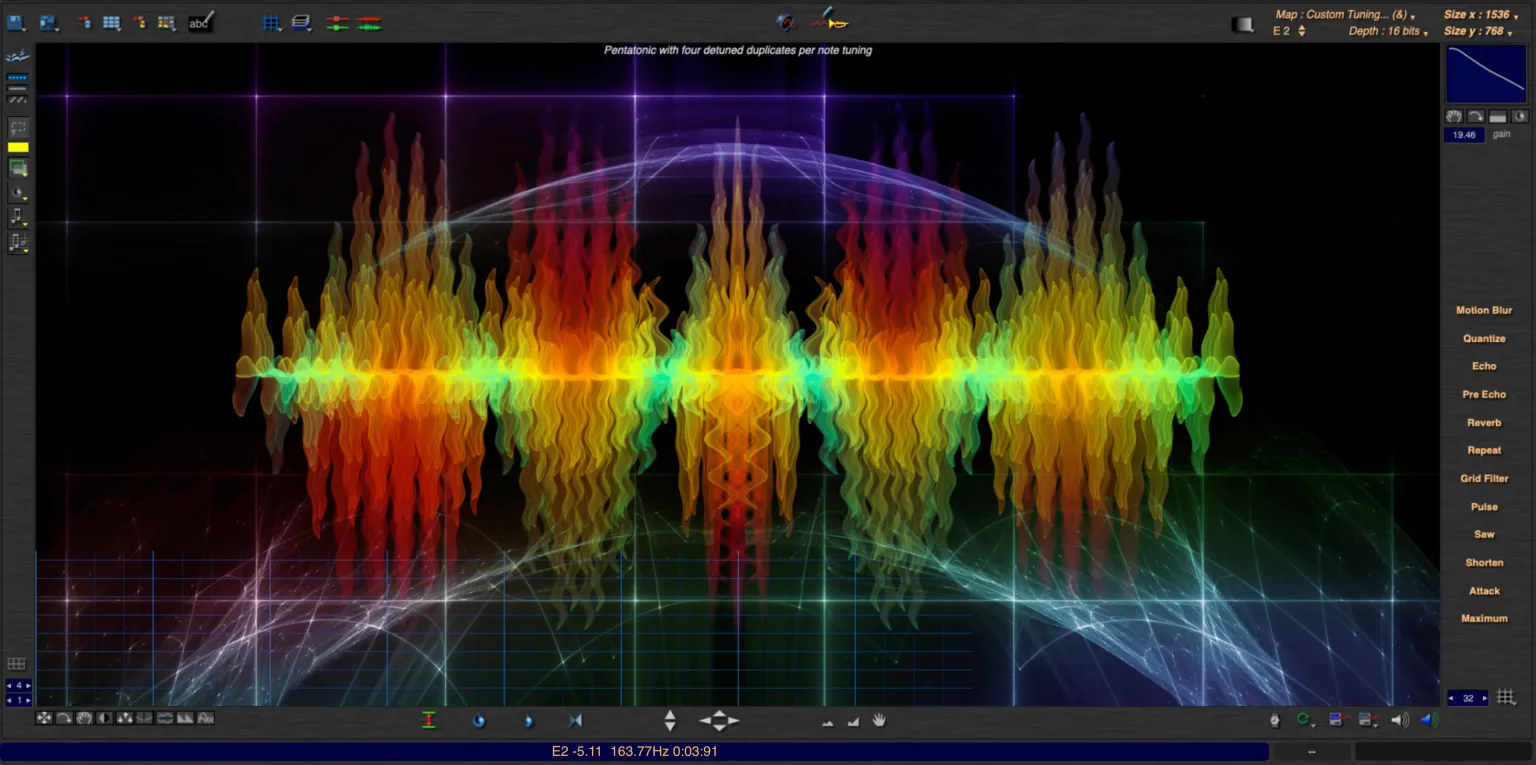The height and width of the screenshot is (765, 1536).
Task: Select the red filter sliders icon in toolbar
Action: (339, 22)
